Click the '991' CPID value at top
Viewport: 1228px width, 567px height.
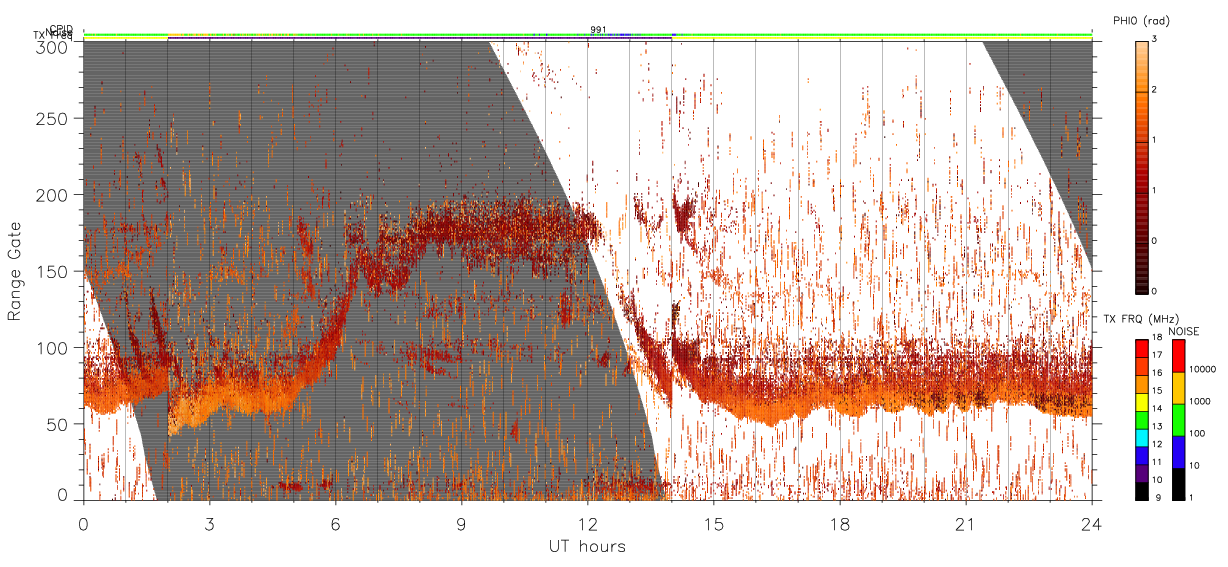coord(598,30)
